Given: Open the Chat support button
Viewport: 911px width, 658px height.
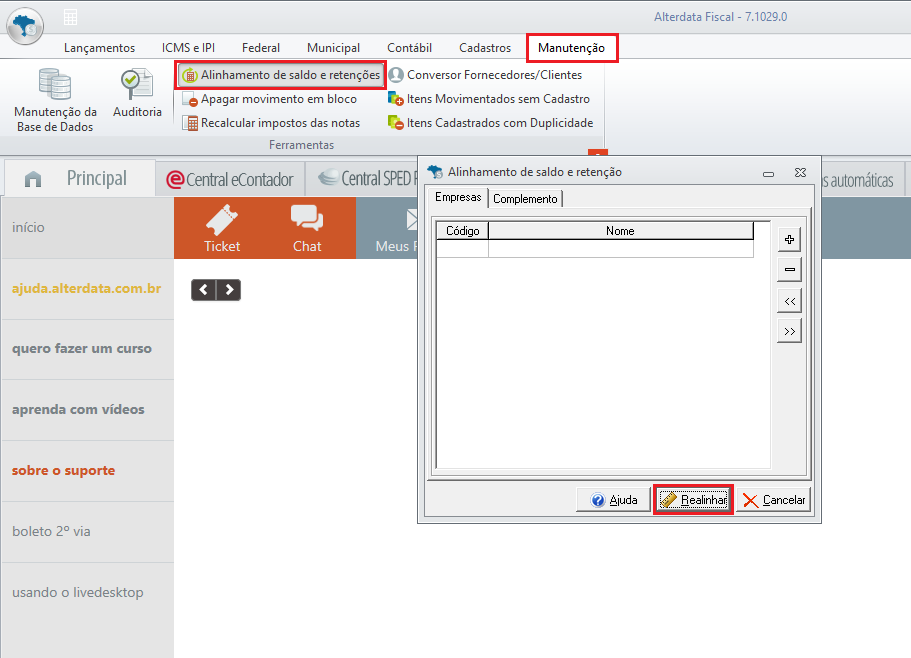Looking at the screenshot, I should 307,228.
